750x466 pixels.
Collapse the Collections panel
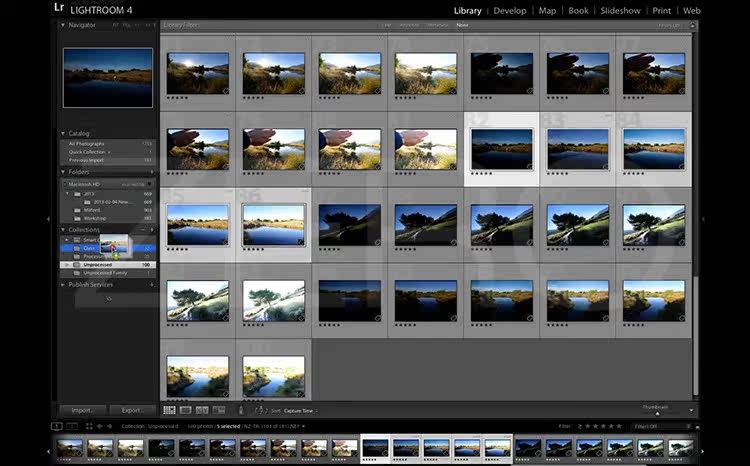(x=63, y=230)
